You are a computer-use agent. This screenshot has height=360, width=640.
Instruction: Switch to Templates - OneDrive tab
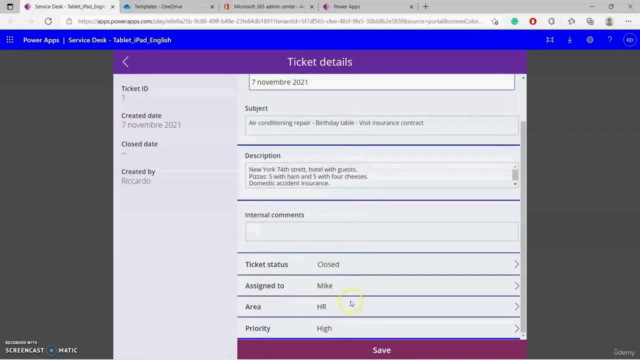tap(169, 7)
